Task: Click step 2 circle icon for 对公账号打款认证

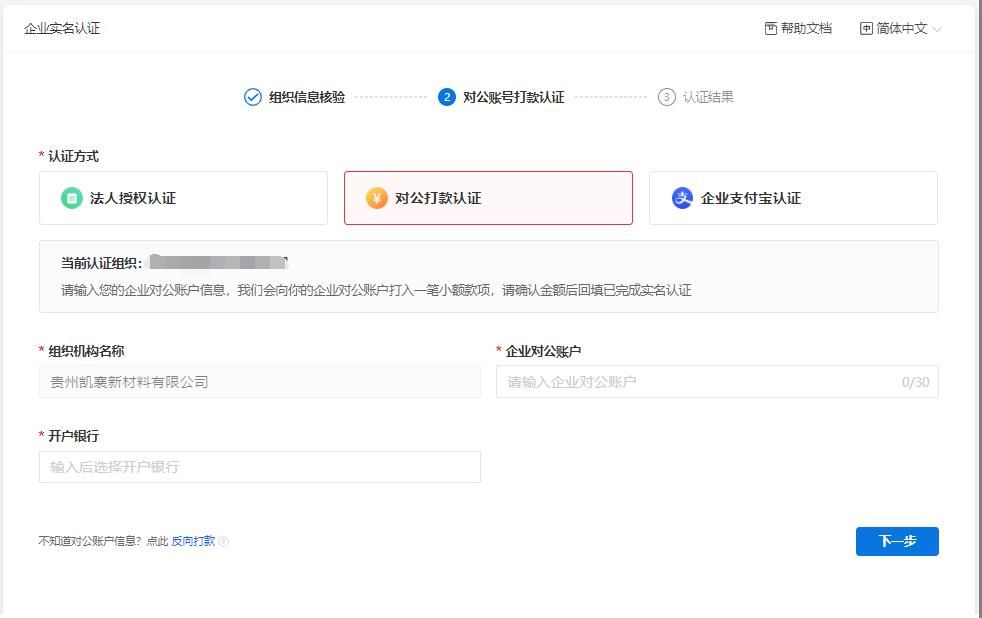Action: 447,97
